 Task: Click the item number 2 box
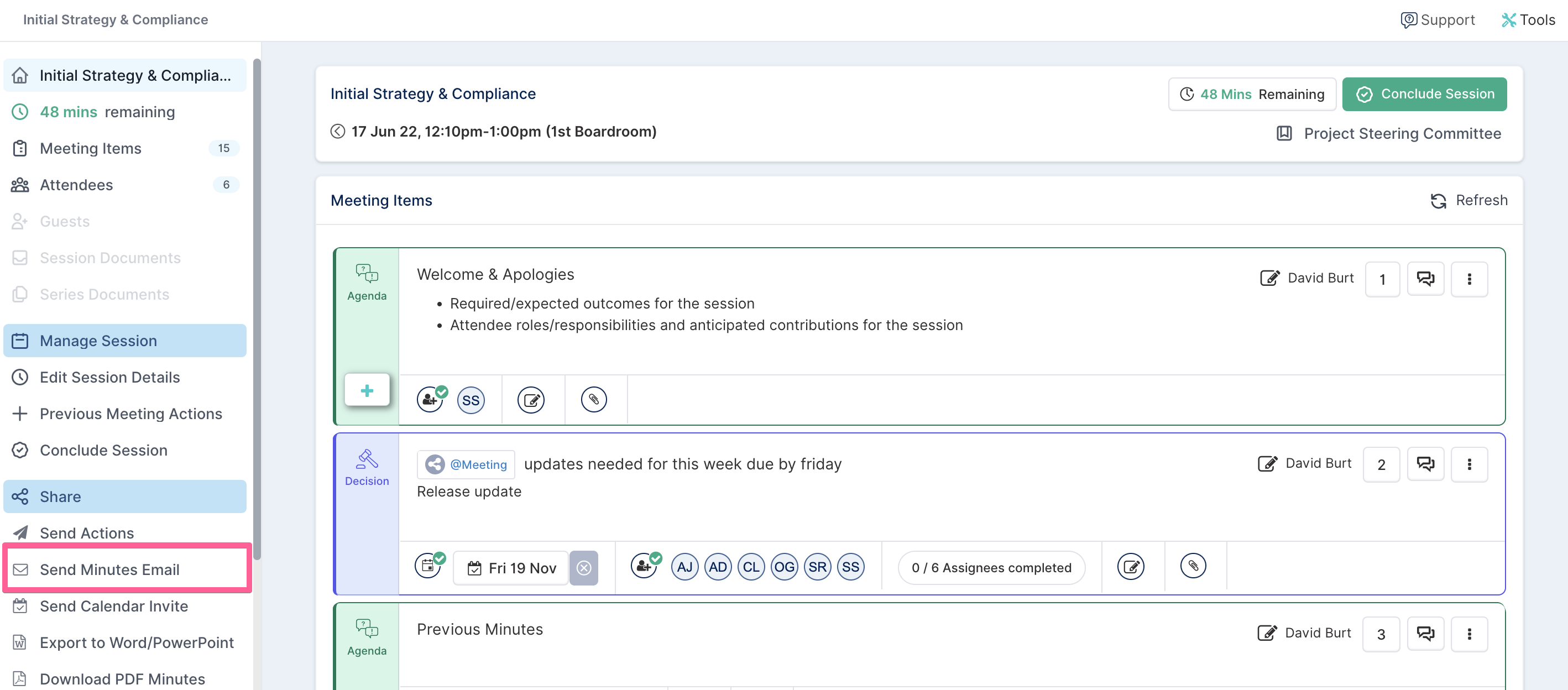1381,464
